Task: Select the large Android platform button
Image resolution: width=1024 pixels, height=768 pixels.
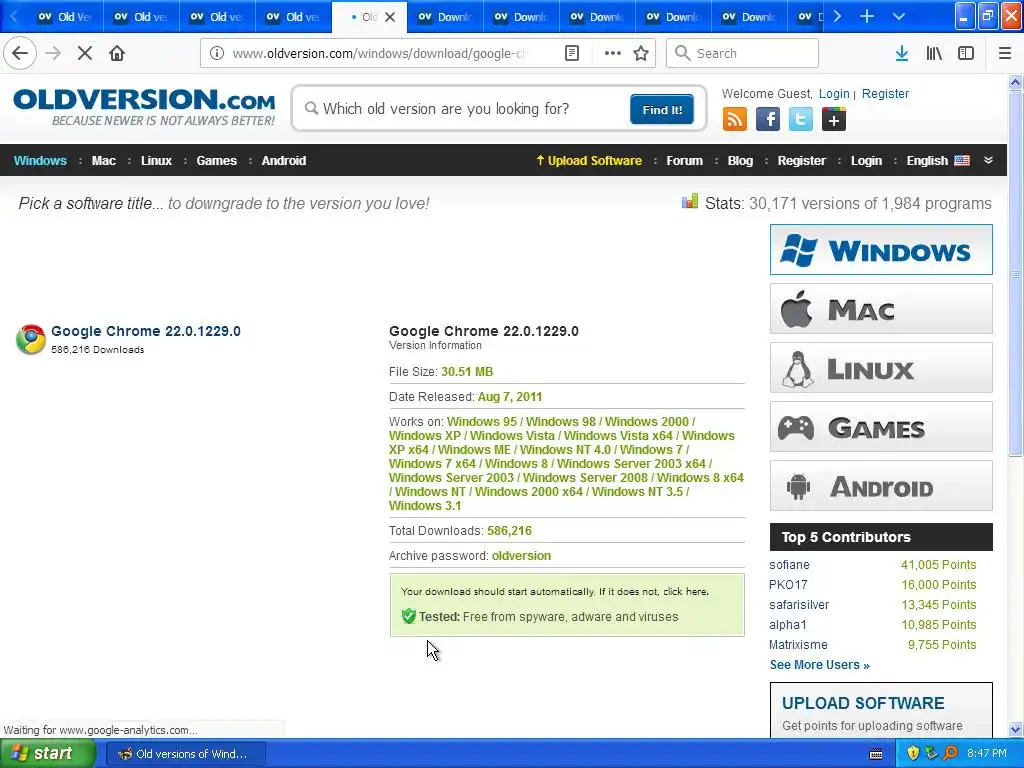Action: (x=881, y=486)
